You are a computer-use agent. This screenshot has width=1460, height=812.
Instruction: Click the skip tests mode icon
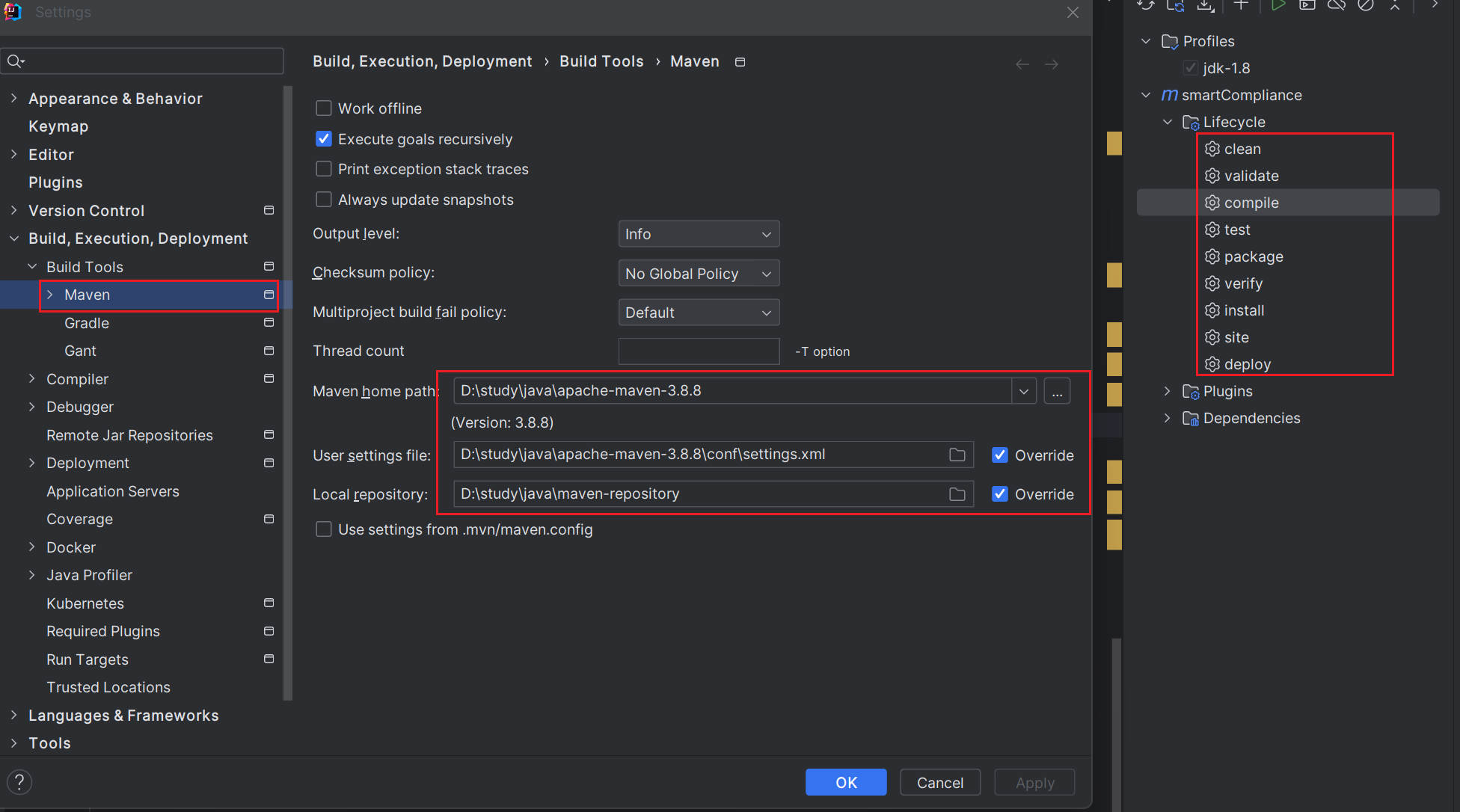tap(1366, 6)
